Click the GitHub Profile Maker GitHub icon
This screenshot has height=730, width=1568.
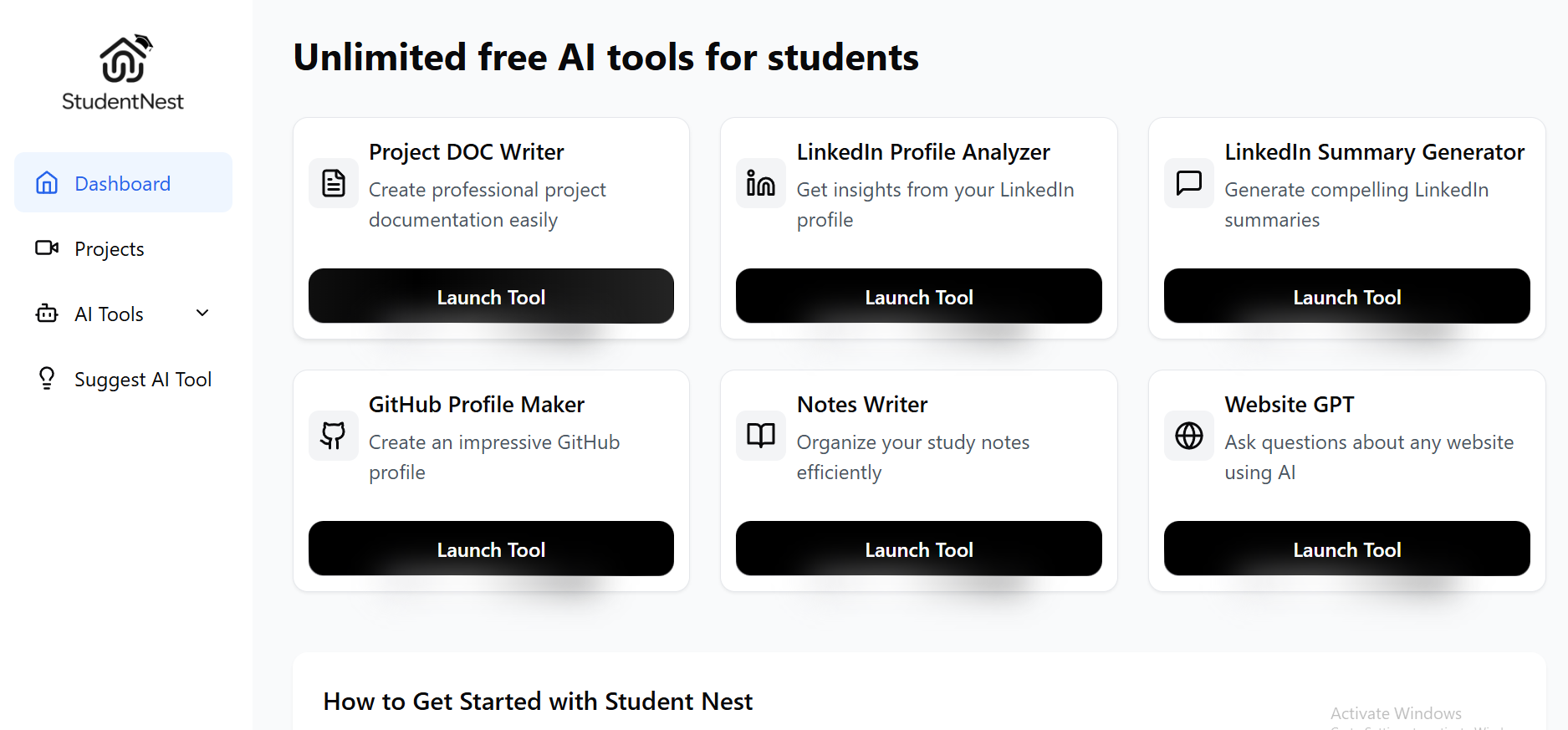click(333, 436)
